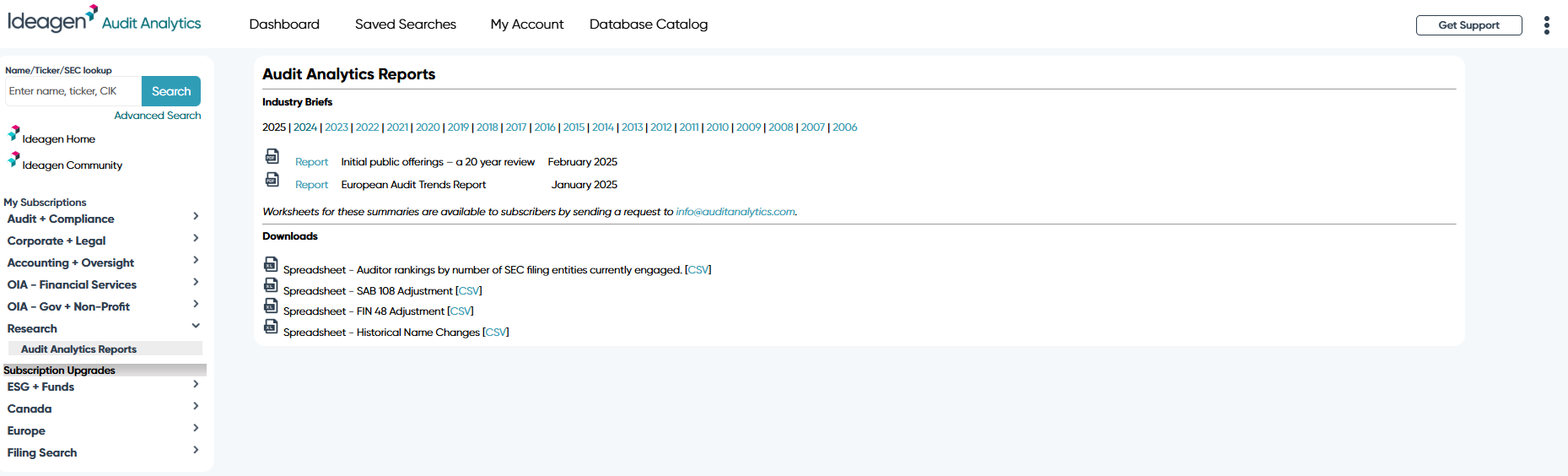Select the 2010 industry briefs year
The width and height of the screenshot is (1568, 476).
(x=718, y=127)
